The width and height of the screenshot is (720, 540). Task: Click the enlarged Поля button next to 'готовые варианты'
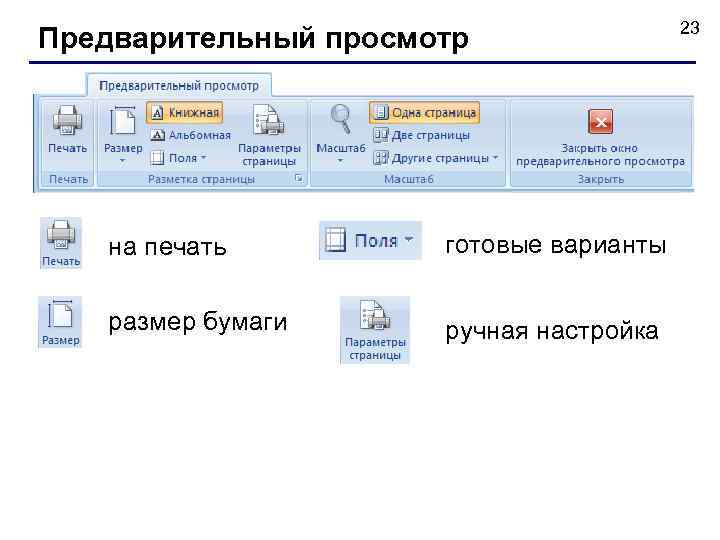[370, 241]
